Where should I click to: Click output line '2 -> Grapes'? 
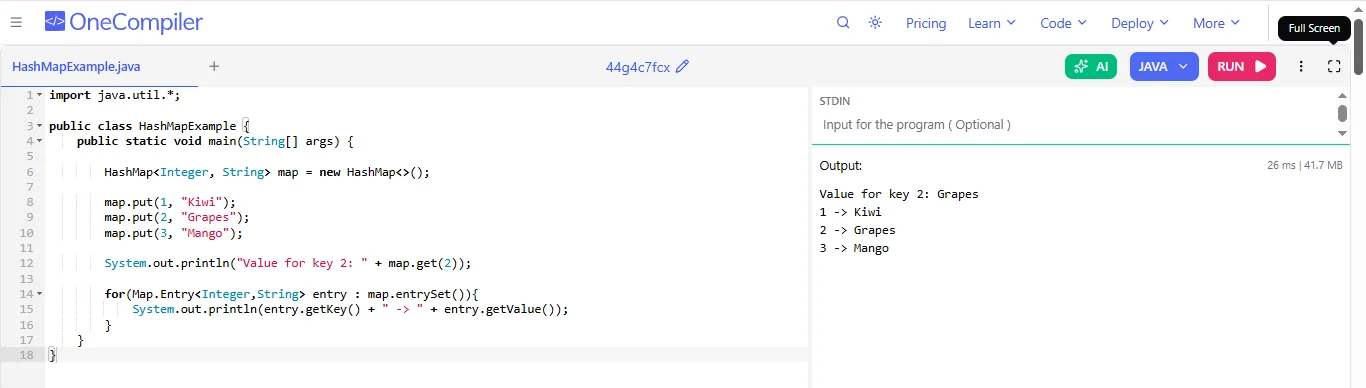[x=857, y=230]
